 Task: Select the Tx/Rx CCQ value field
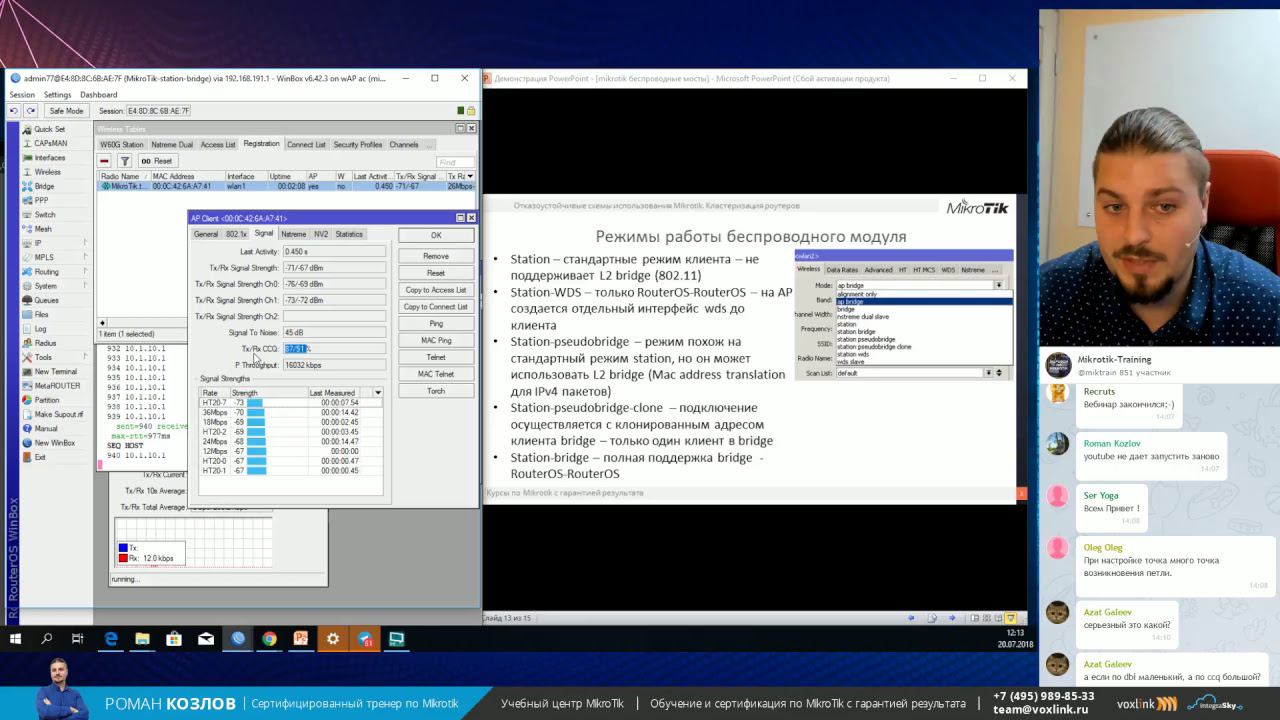click(334, 349)
